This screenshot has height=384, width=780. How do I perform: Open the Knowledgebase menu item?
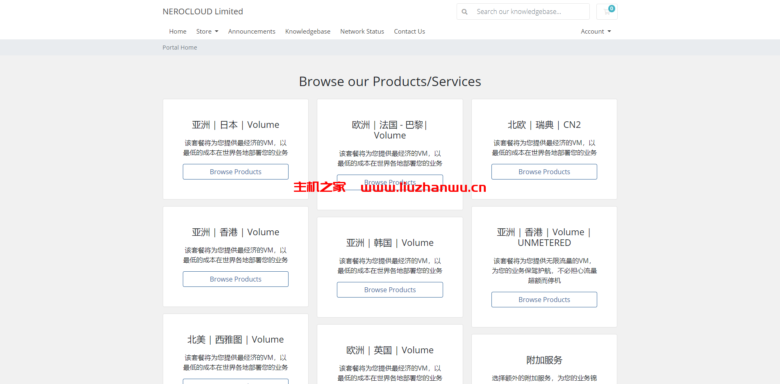(308, 31)
